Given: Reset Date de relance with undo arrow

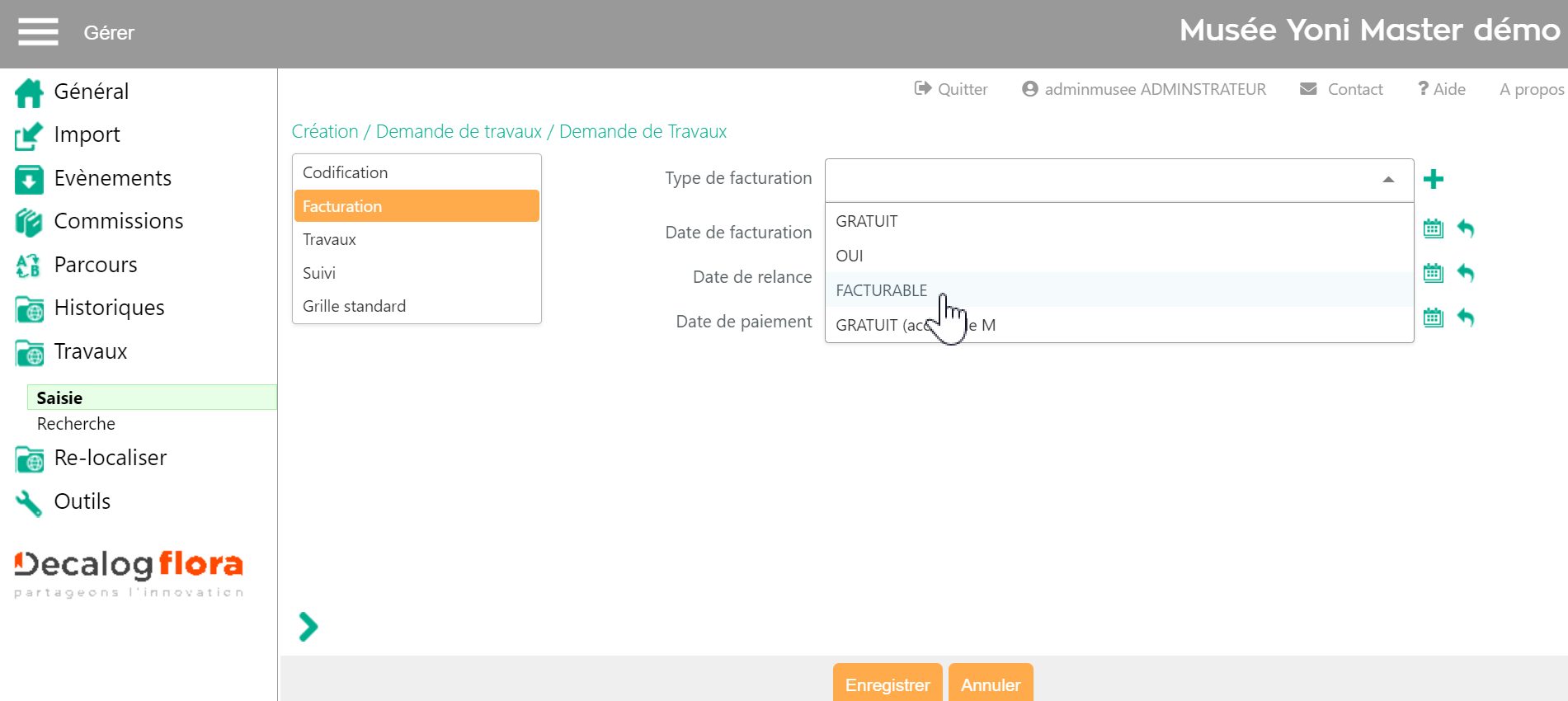Looking at the screenshot, I should click(1466, 273).
